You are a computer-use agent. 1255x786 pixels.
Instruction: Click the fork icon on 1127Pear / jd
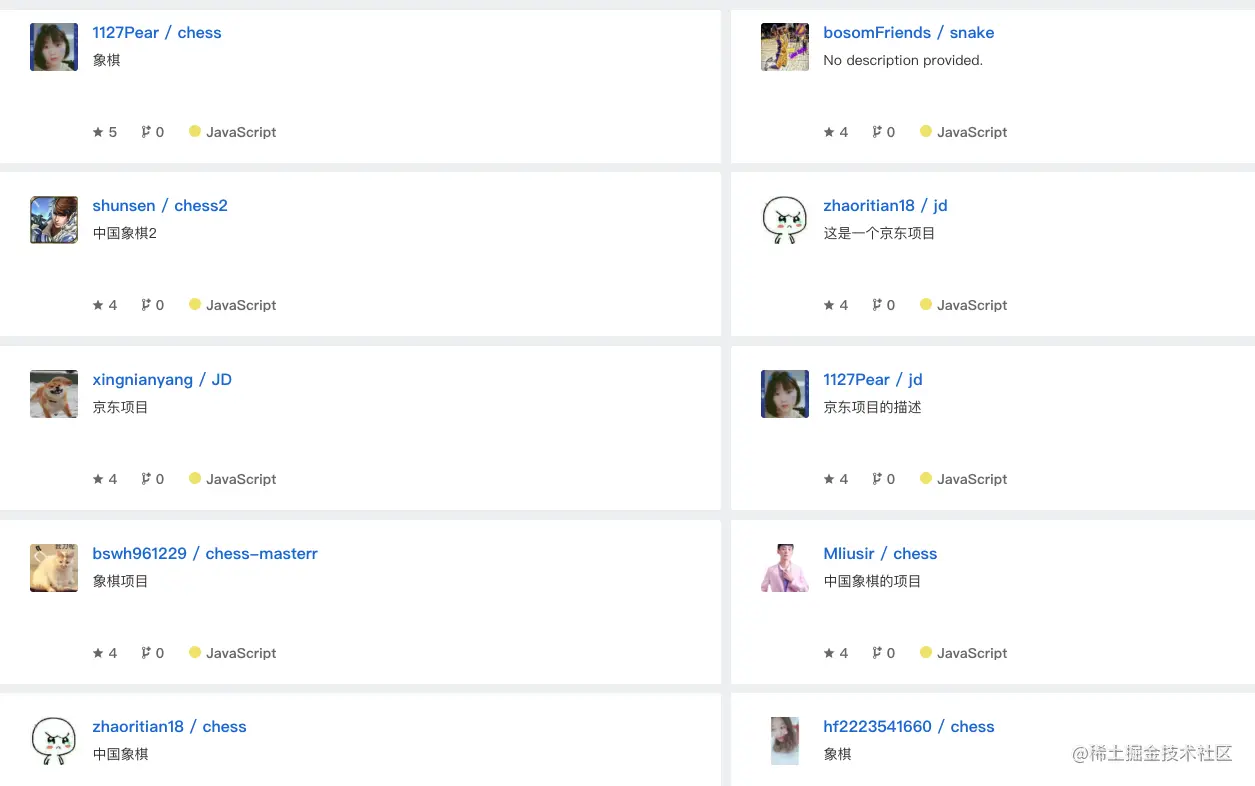(x=877, y=479)
